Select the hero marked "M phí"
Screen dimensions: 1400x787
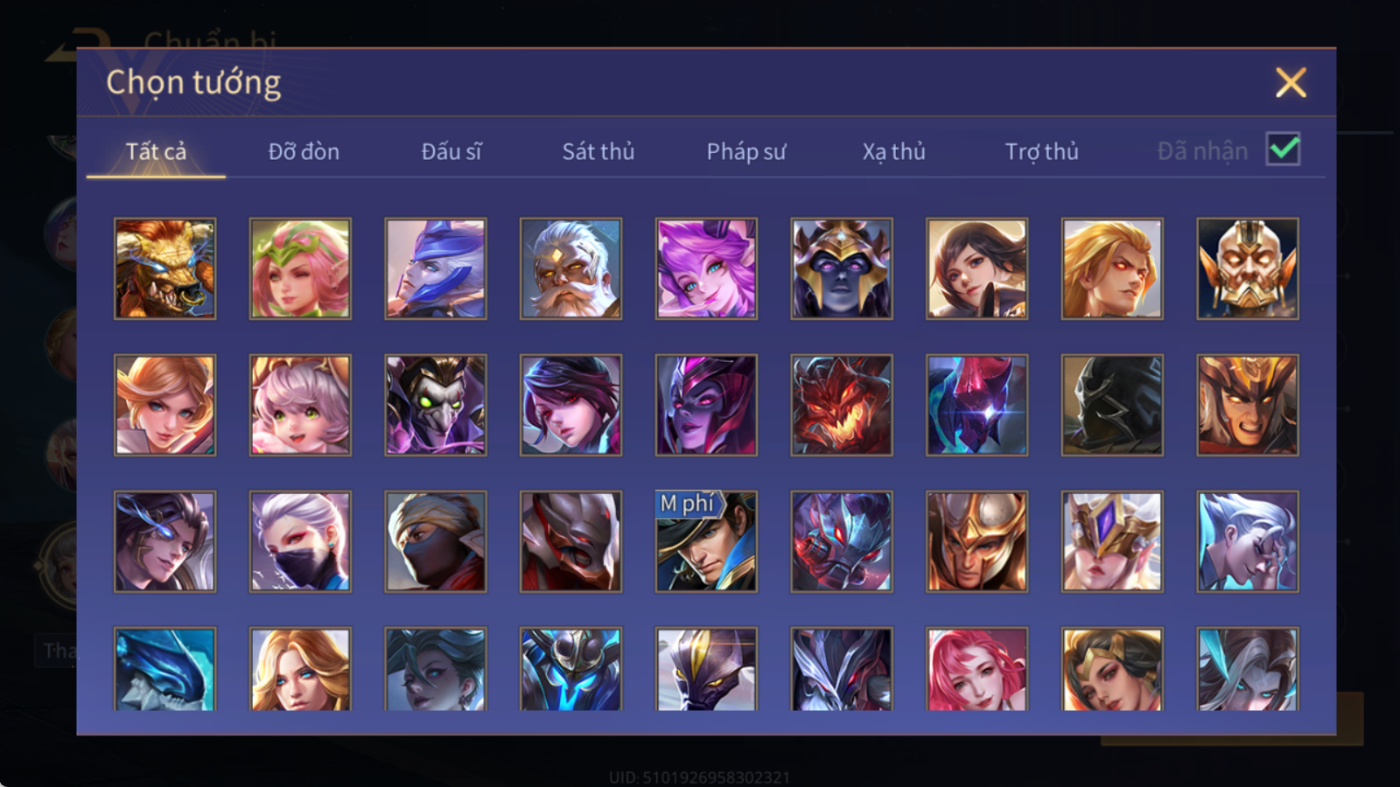[x=706, y=541]
